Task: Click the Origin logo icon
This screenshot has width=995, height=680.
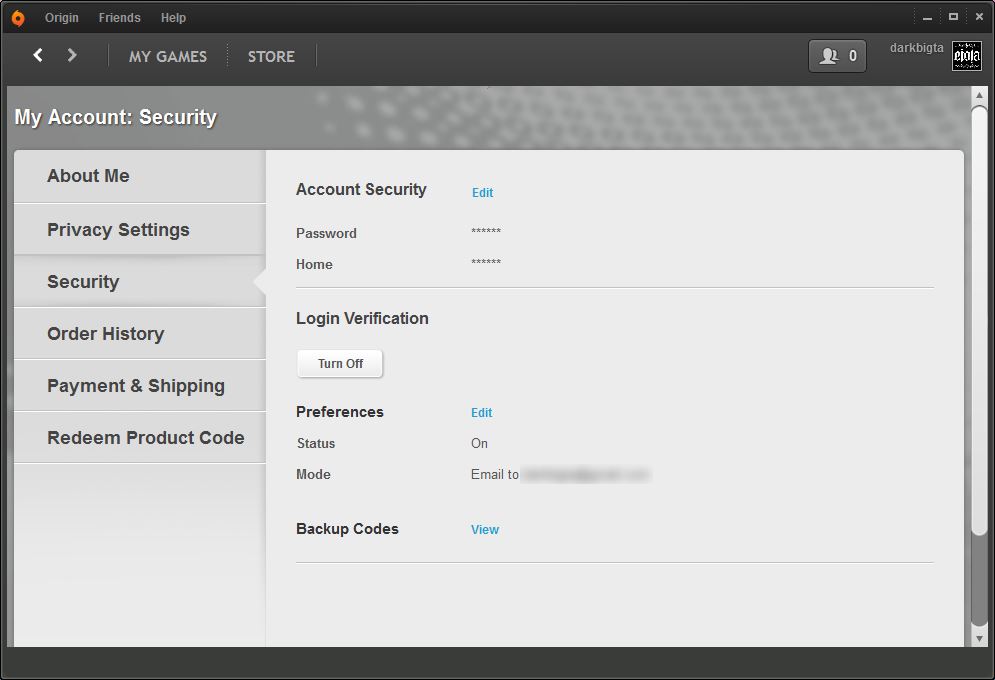Action: (x=17, y=18)
